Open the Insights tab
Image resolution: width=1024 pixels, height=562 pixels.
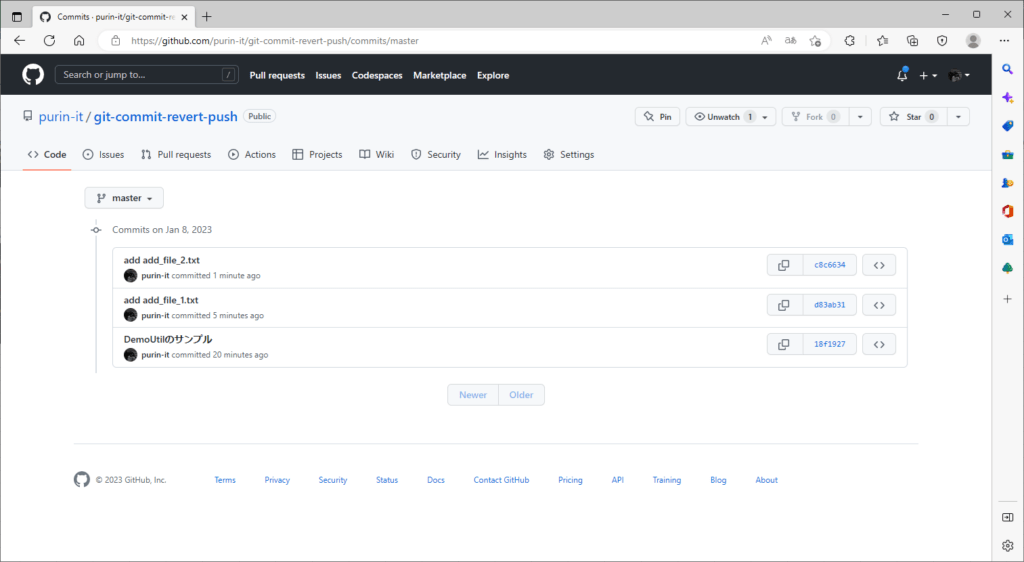coord(502,155)
